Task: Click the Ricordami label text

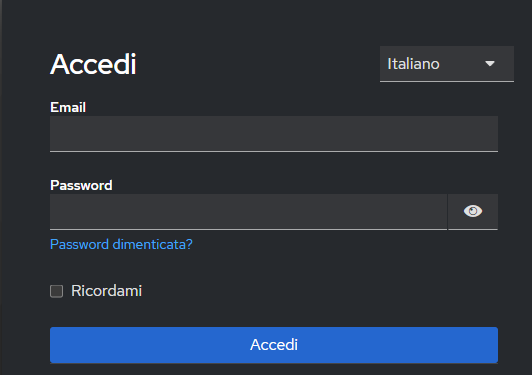Action: 107,291
